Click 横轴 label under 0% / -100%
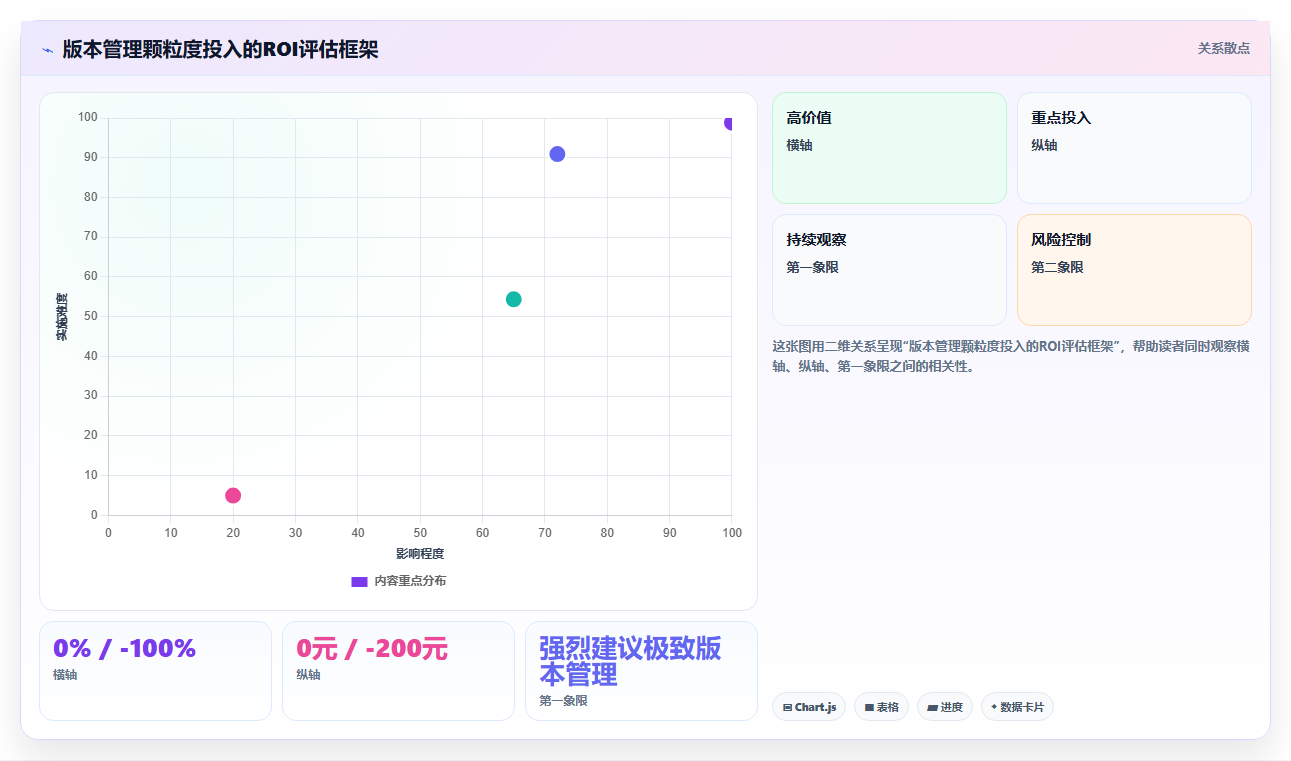1291x761 pixels. [65, 675]
